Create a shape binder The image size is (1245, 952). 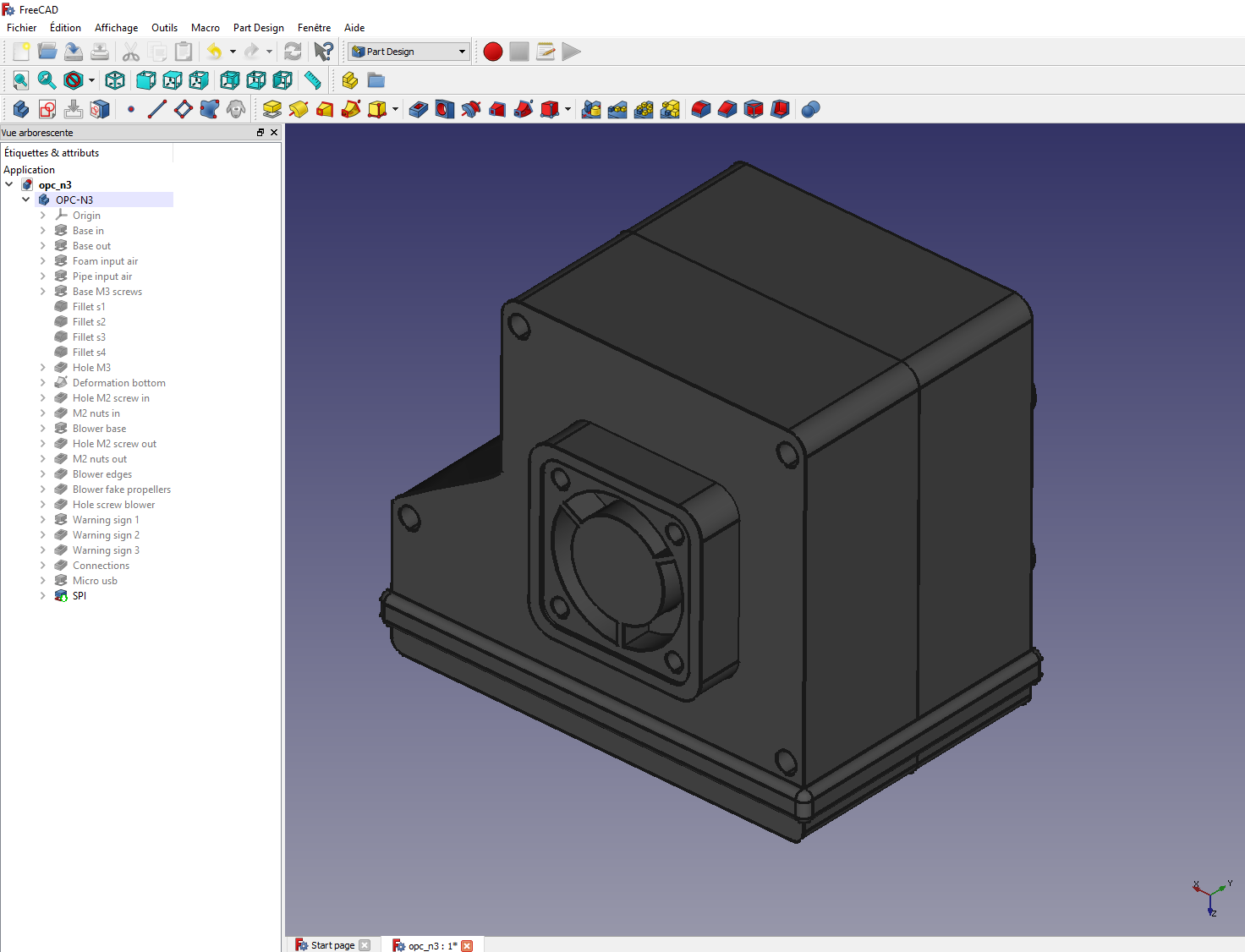click(x=236, y=109)
